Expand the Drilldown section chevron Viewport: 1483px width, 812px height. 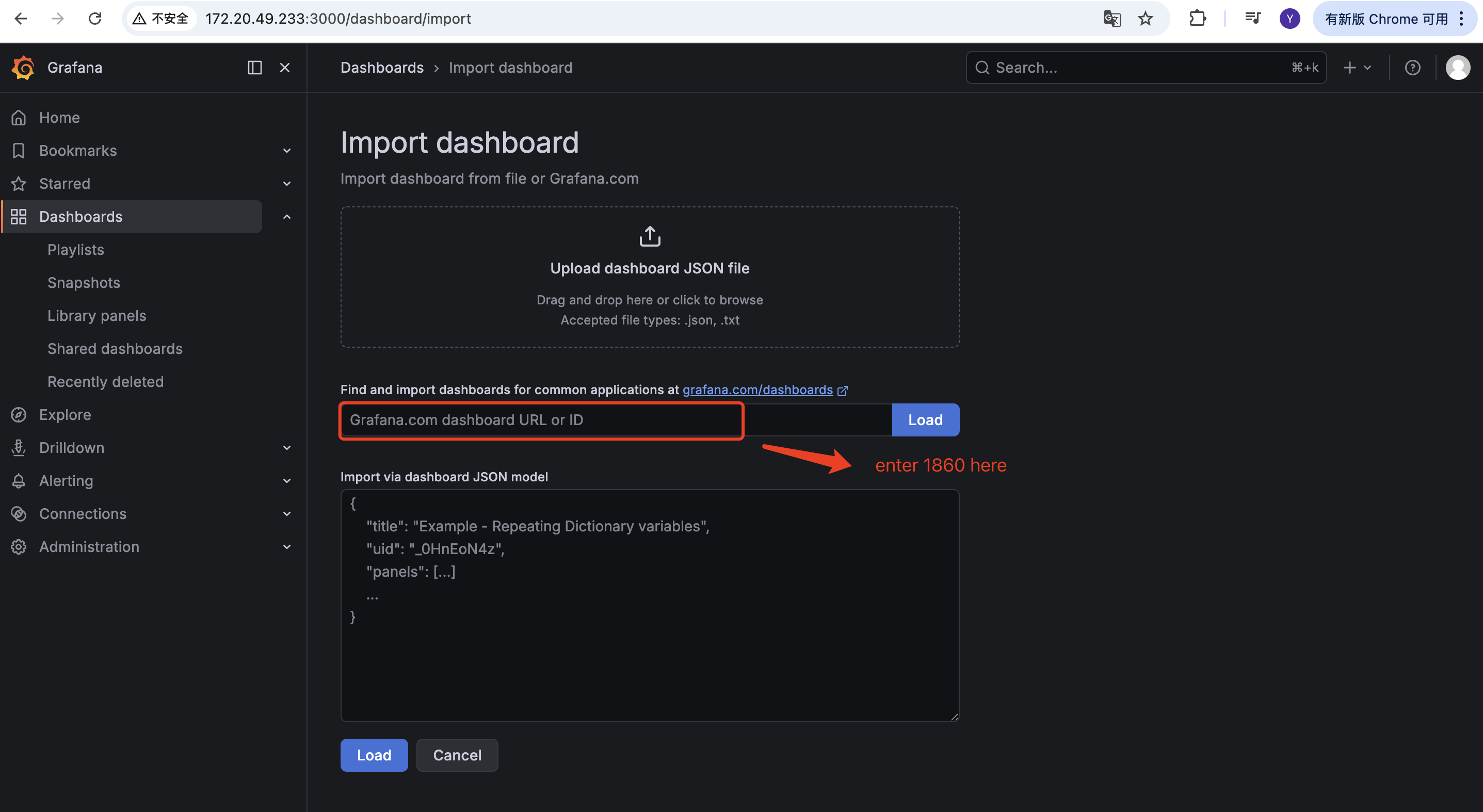pyautogui.click(x=287, y=447)
